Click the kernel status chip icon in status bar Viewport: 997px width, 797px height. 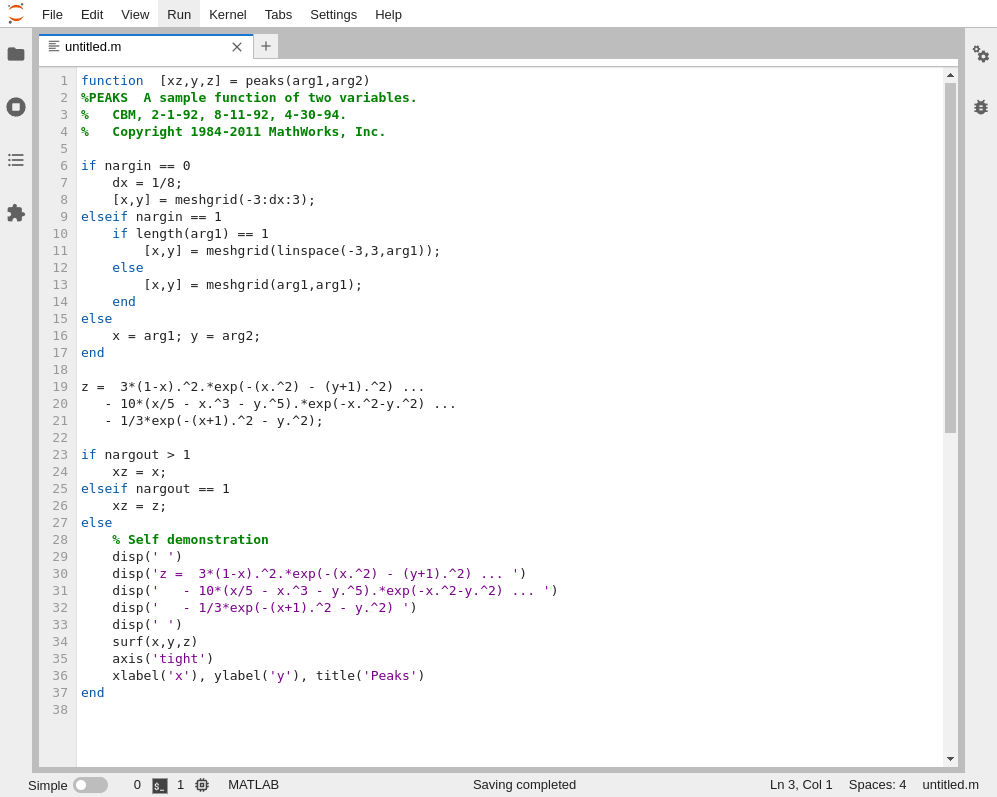click(x=202, y=785)
